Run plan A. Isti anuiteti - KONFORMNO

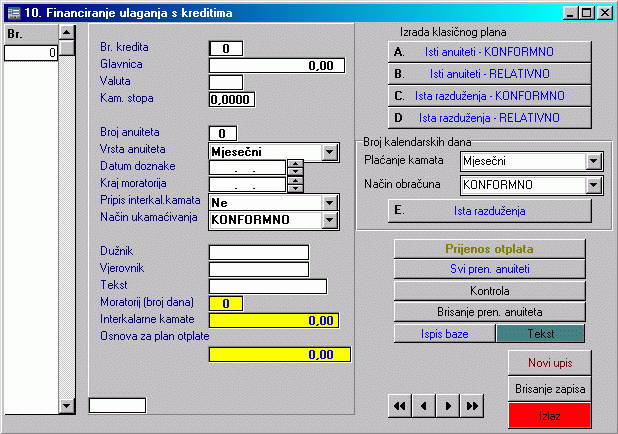(490, 52)
